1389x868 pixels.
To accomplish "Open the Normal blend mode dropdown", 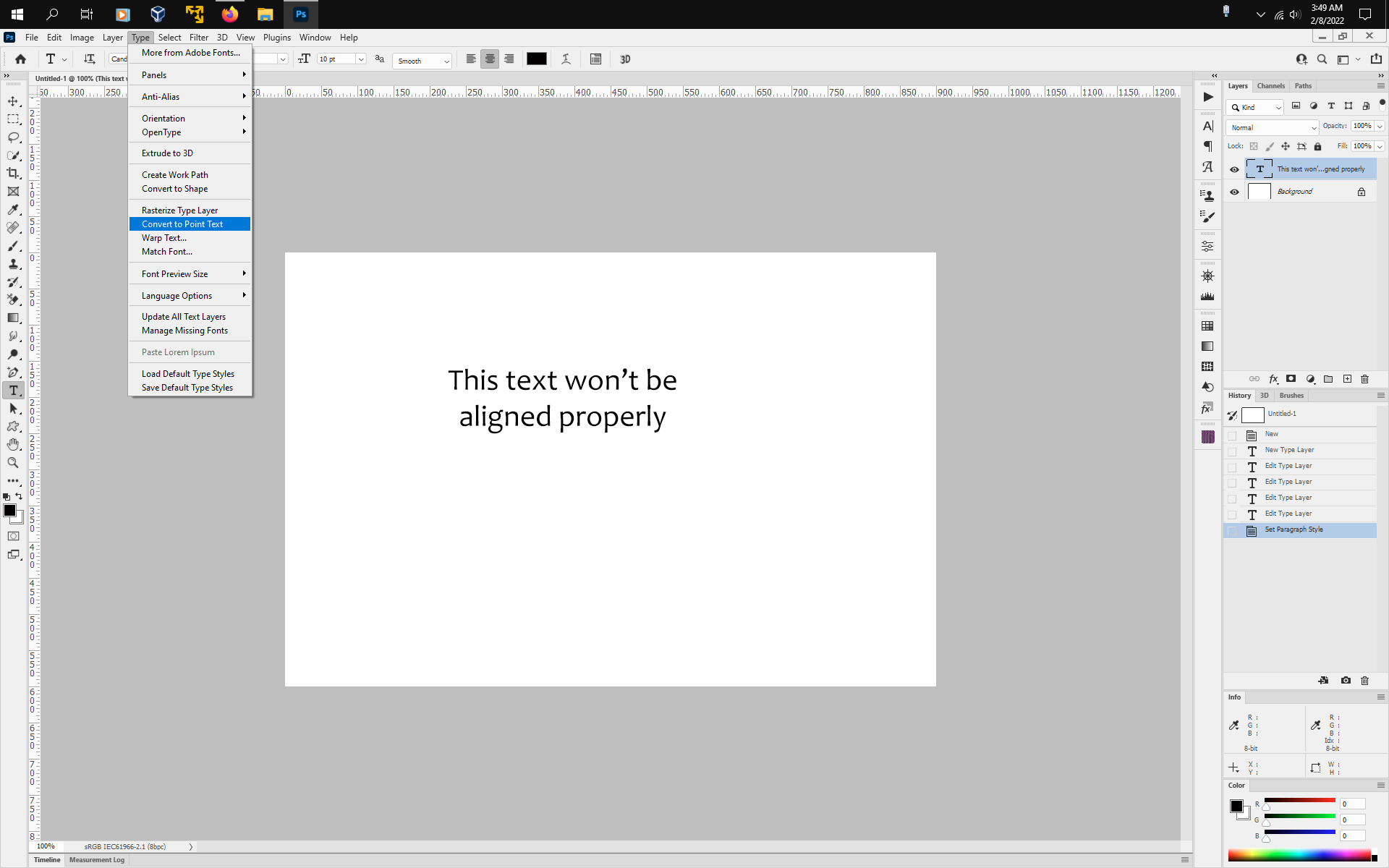I will [1272, 127].
